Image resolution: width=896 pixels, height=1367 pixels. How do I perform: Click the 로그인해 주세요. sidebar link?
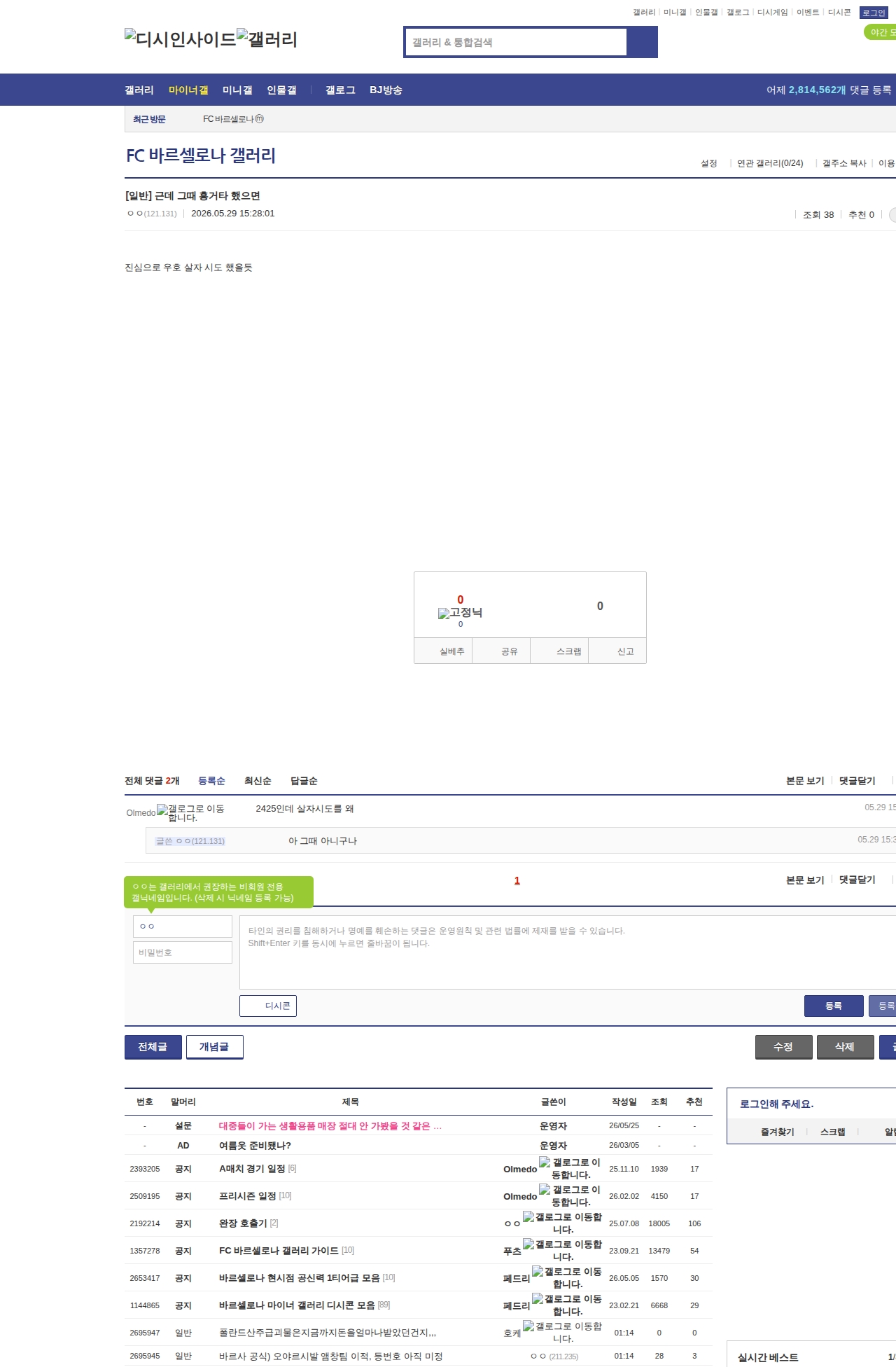point(777,1104)
